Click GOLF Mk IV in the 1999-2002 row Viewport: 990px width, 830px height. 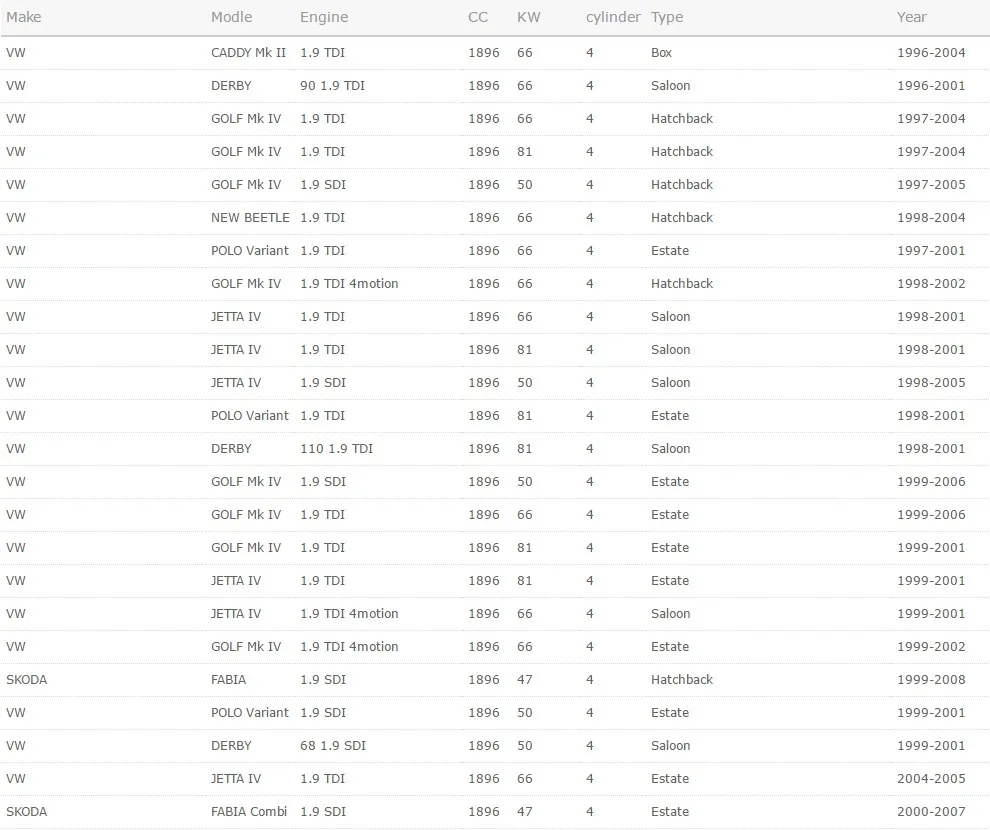click(x=246, y=647)
